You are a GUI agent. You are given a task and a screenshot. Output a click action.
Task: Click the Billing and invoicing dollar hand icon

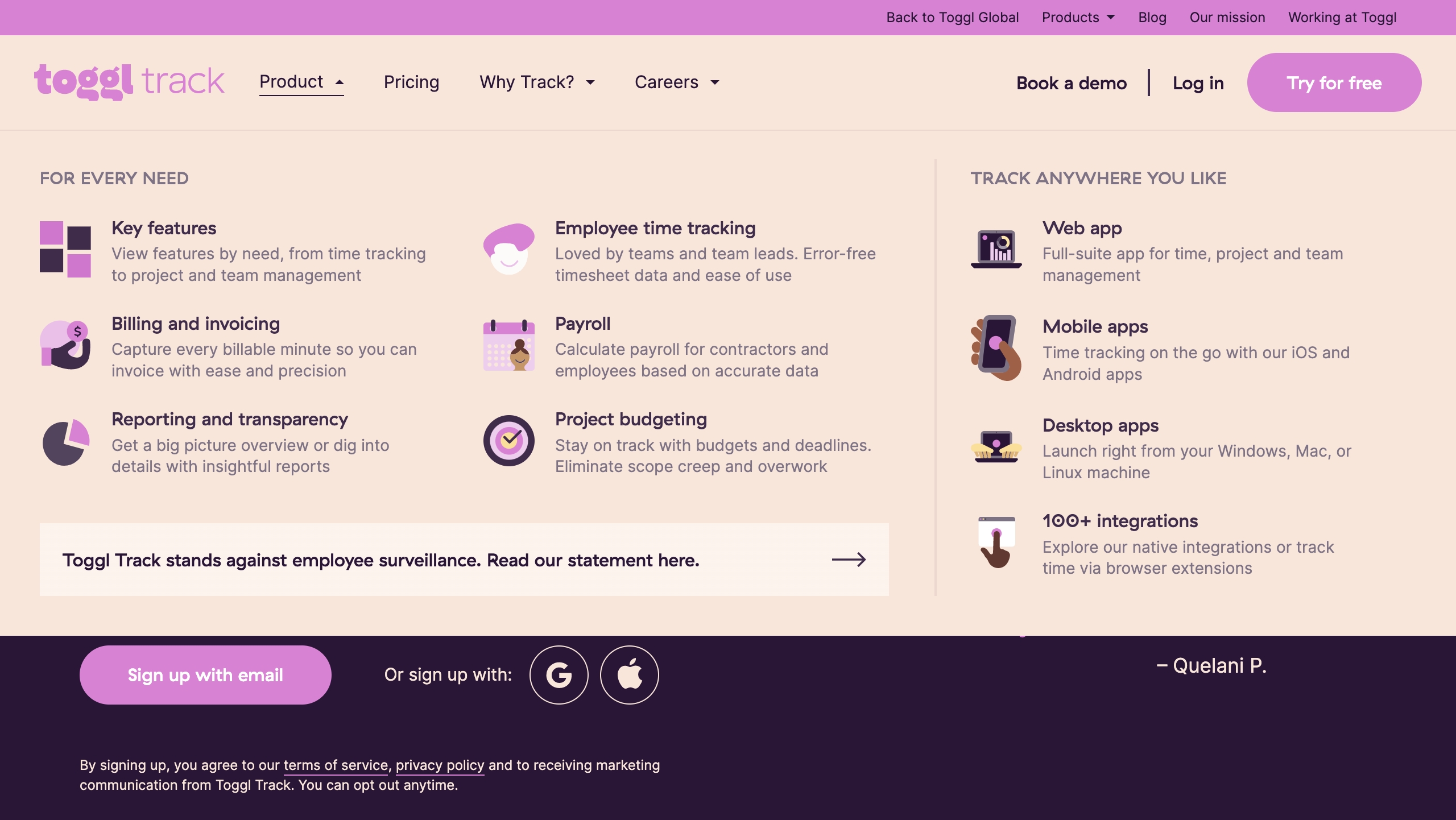coord(65,345)
